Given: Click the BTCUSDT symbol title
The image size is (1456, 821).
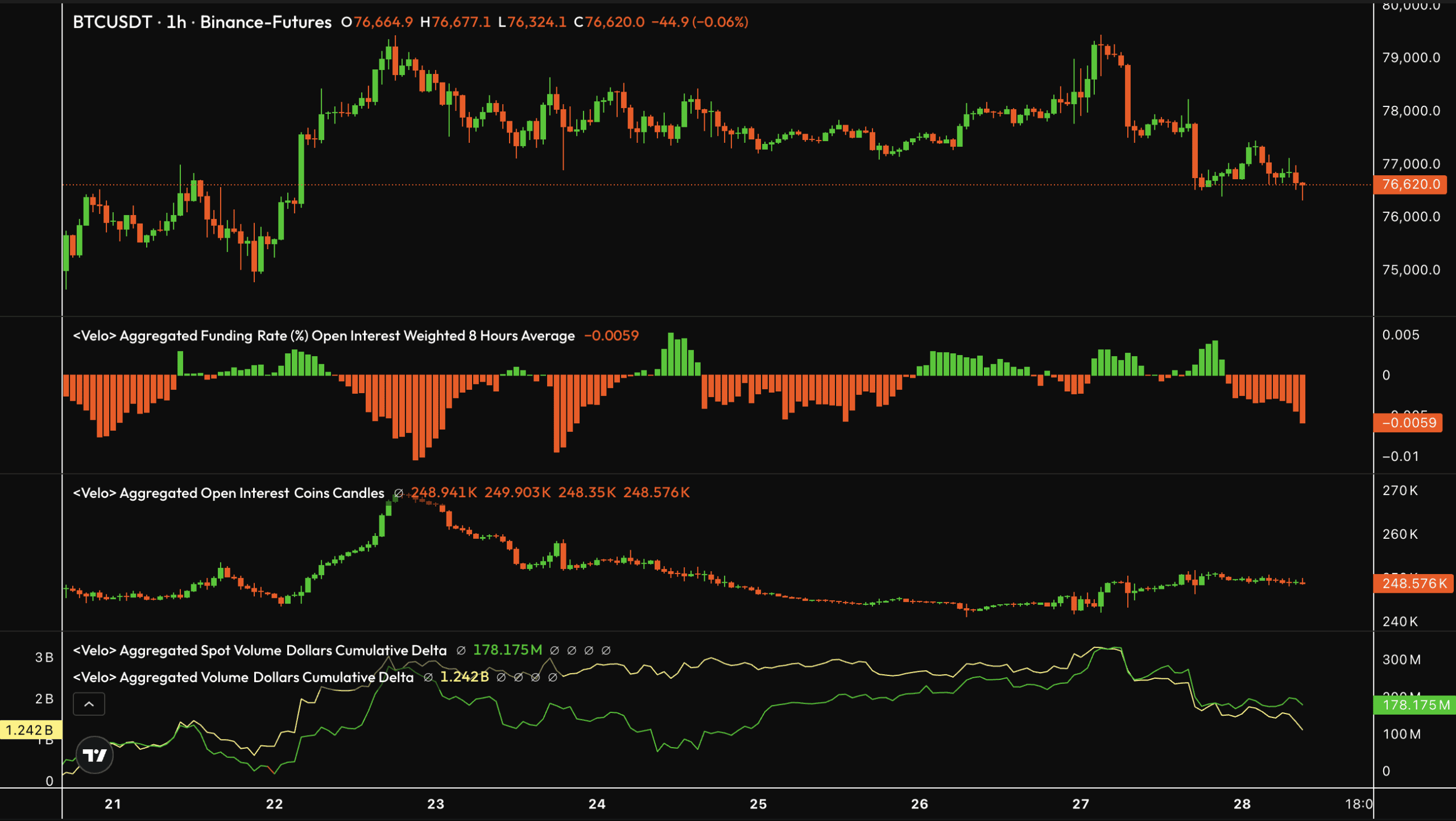Looking at the screenshot, I should [x=112, y=22].
